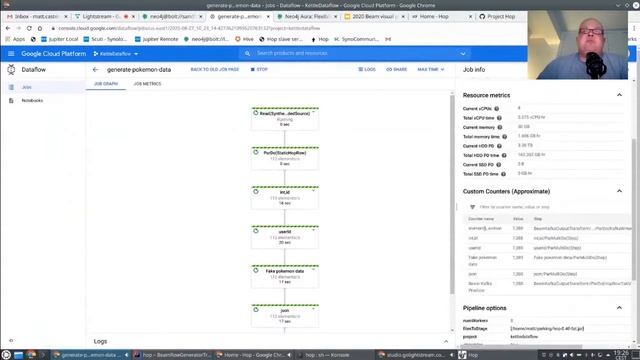Click the SHARE button
This screenshot has height=360, width=640.
(x=396, y=70)
